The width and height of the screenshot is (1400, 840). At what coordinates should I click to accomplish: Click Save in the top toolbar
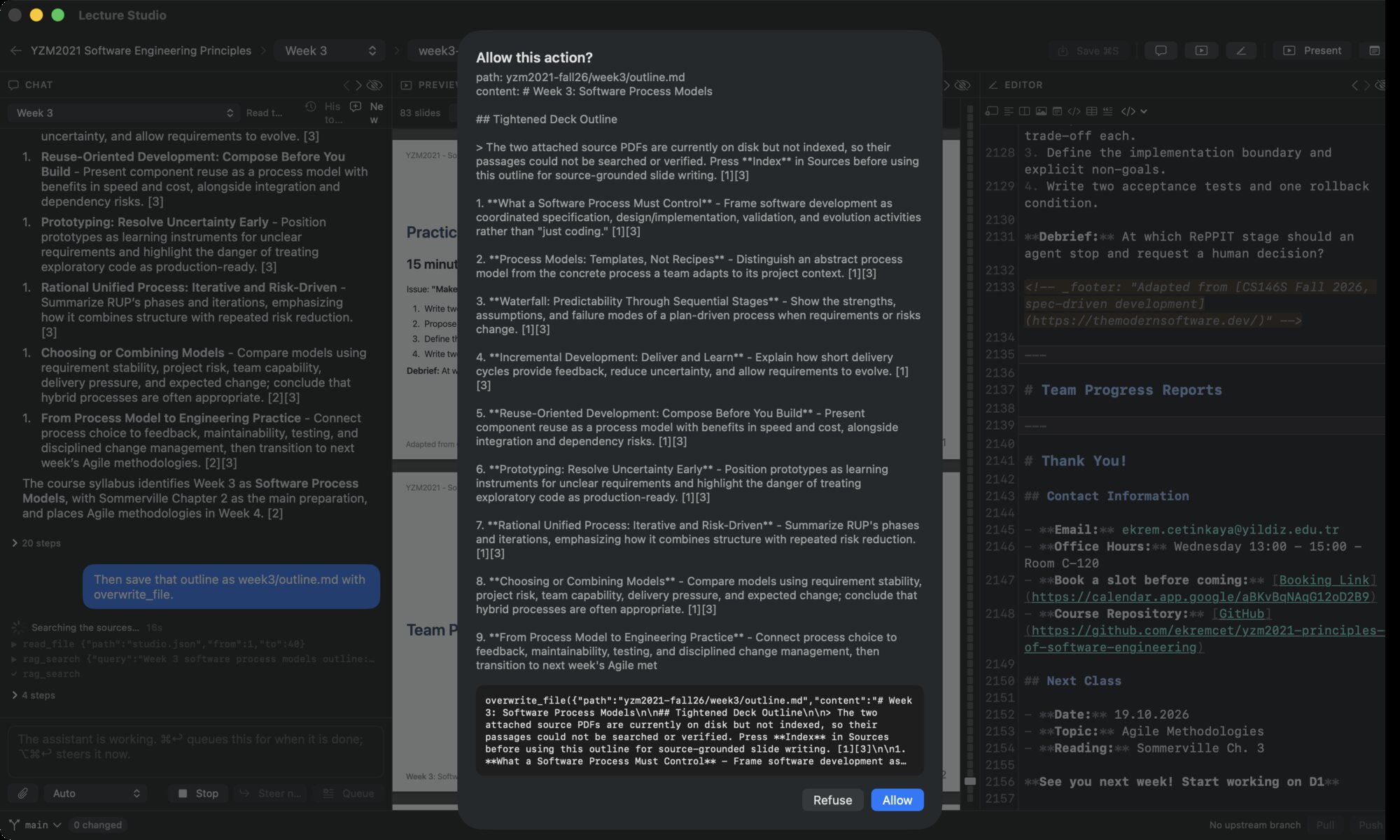point(1088,50)
